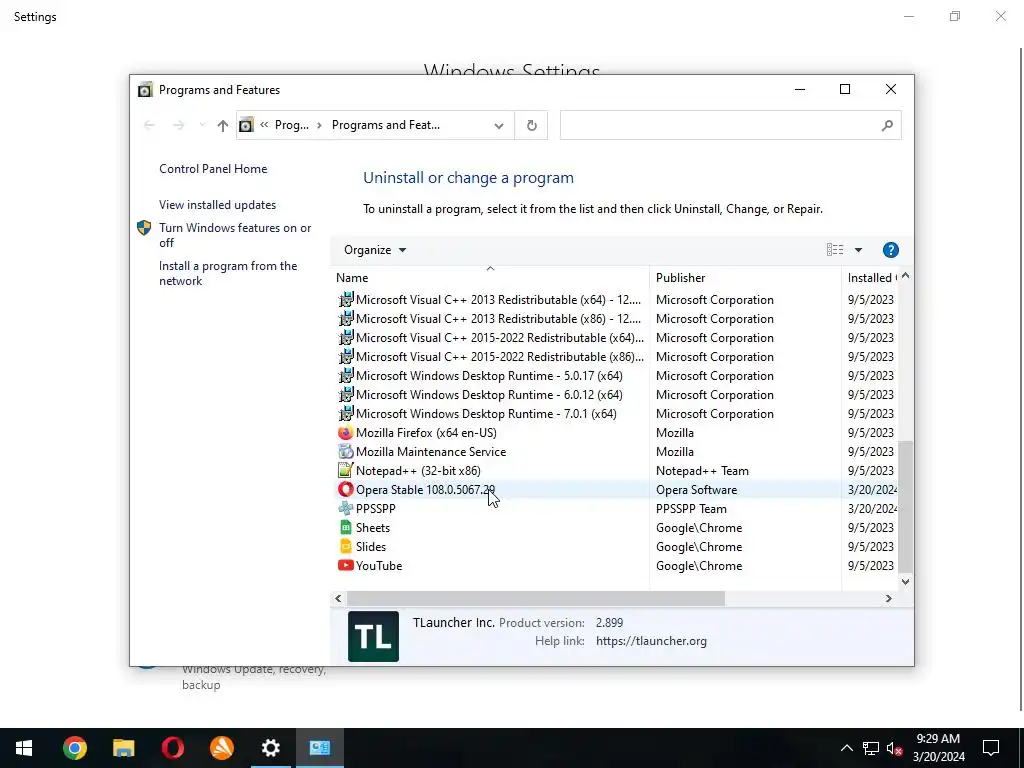Open Control Panel Home link
1024x768 pixels.
[213, 168]
